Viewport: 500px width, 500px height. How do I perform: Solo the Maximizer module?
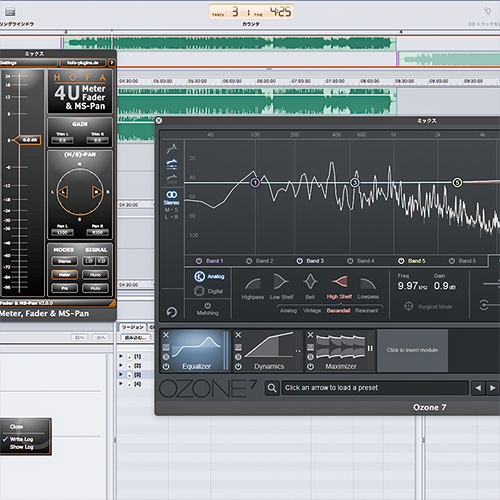310,357
